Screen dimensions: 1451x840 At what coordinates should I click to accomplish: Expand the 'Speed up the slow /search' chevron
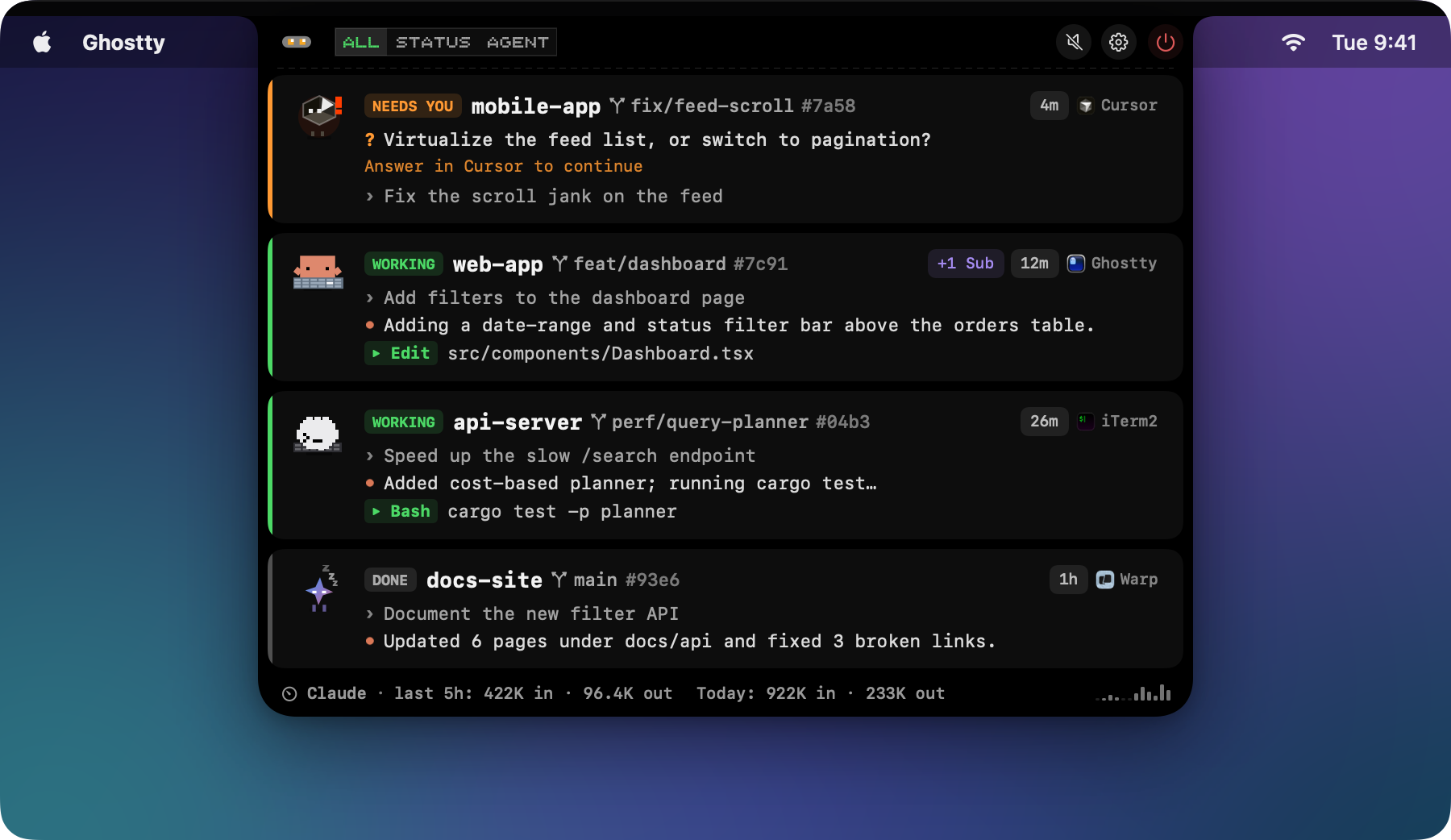(369, 455)
